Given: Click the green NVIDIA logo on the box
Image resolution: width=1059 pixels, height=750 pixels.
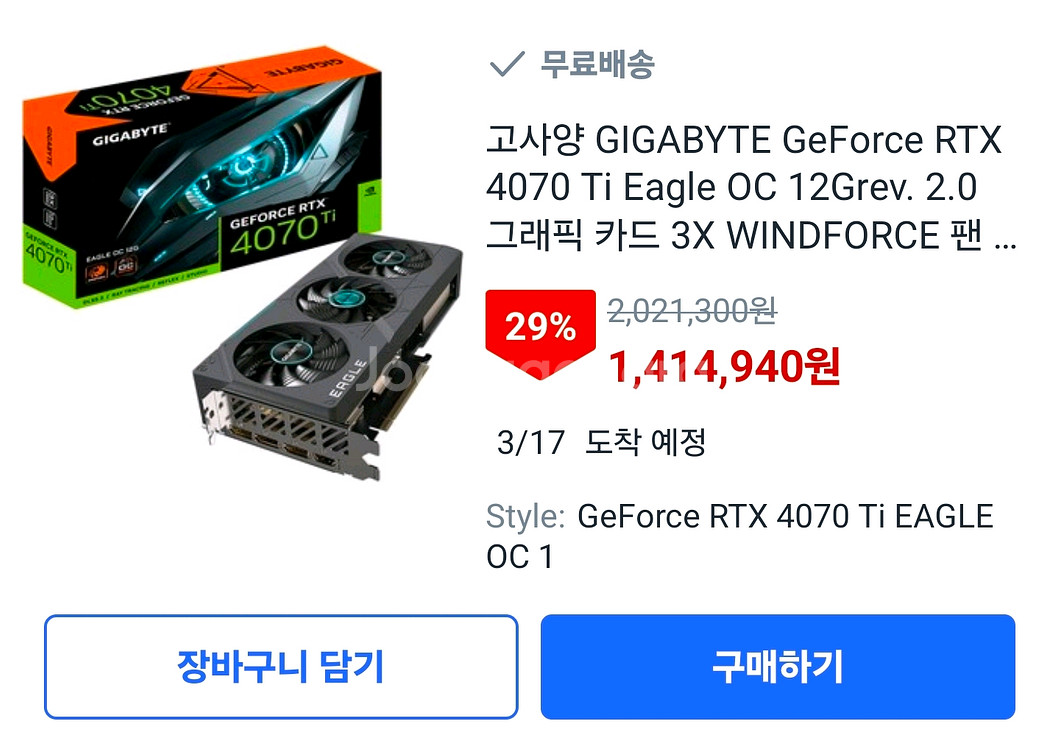Looking at the screenshot, I should pyautogui.click(x=369, y=190).
